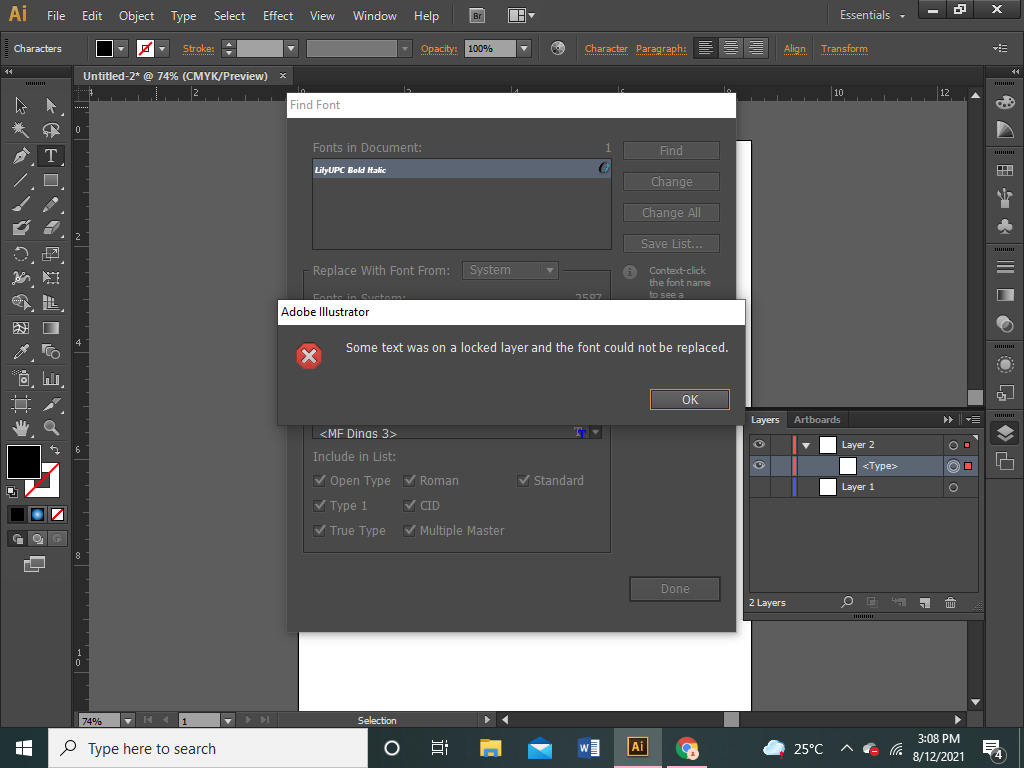Screen dimensions: 1024x768
Task: Open the Object menu
Action: 136,16
